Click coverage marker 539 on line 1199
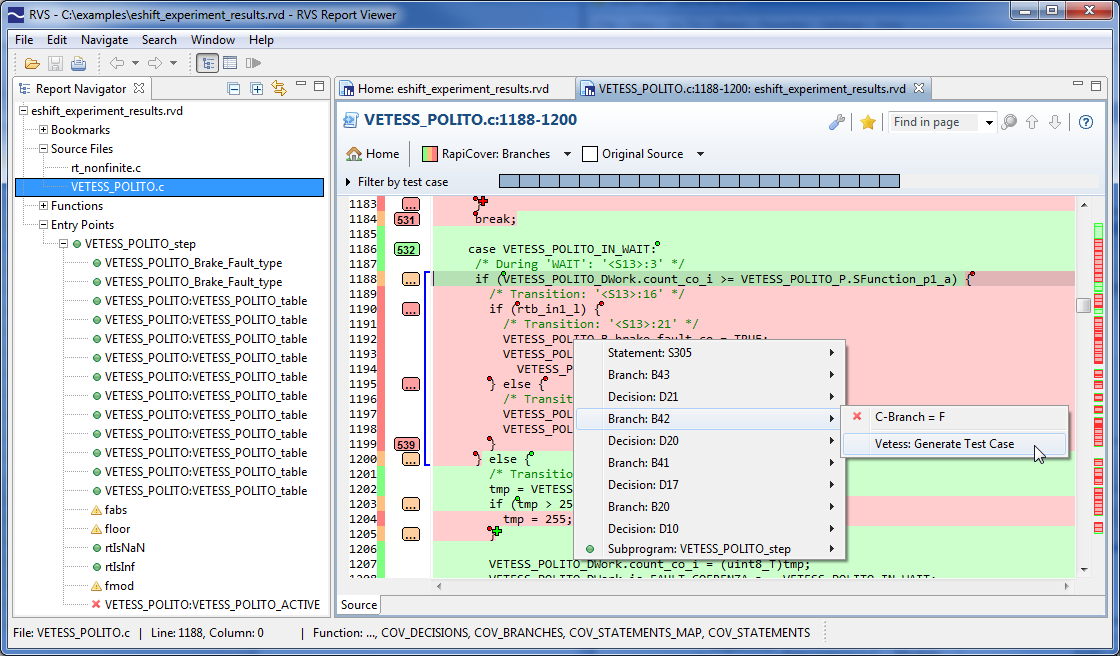The width and height of the screenshot is (1120, 656). [x=406, y=444]
